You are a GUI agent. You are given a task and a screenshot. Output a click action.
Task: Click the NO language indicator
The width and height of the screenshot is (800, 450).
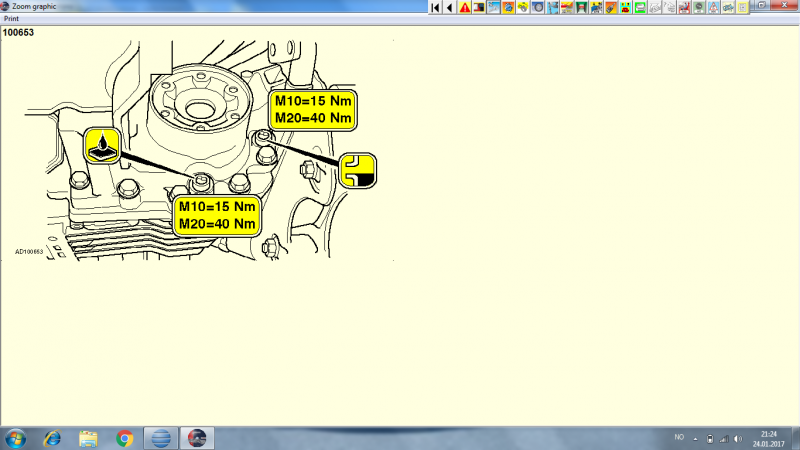pos(679,438)
